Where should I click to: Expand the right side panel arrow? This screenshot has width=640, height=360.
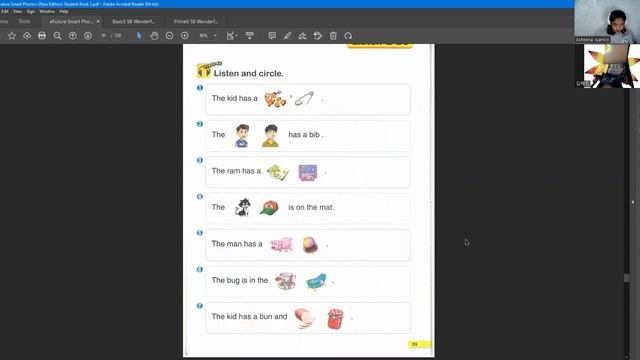tap(633, 202)
